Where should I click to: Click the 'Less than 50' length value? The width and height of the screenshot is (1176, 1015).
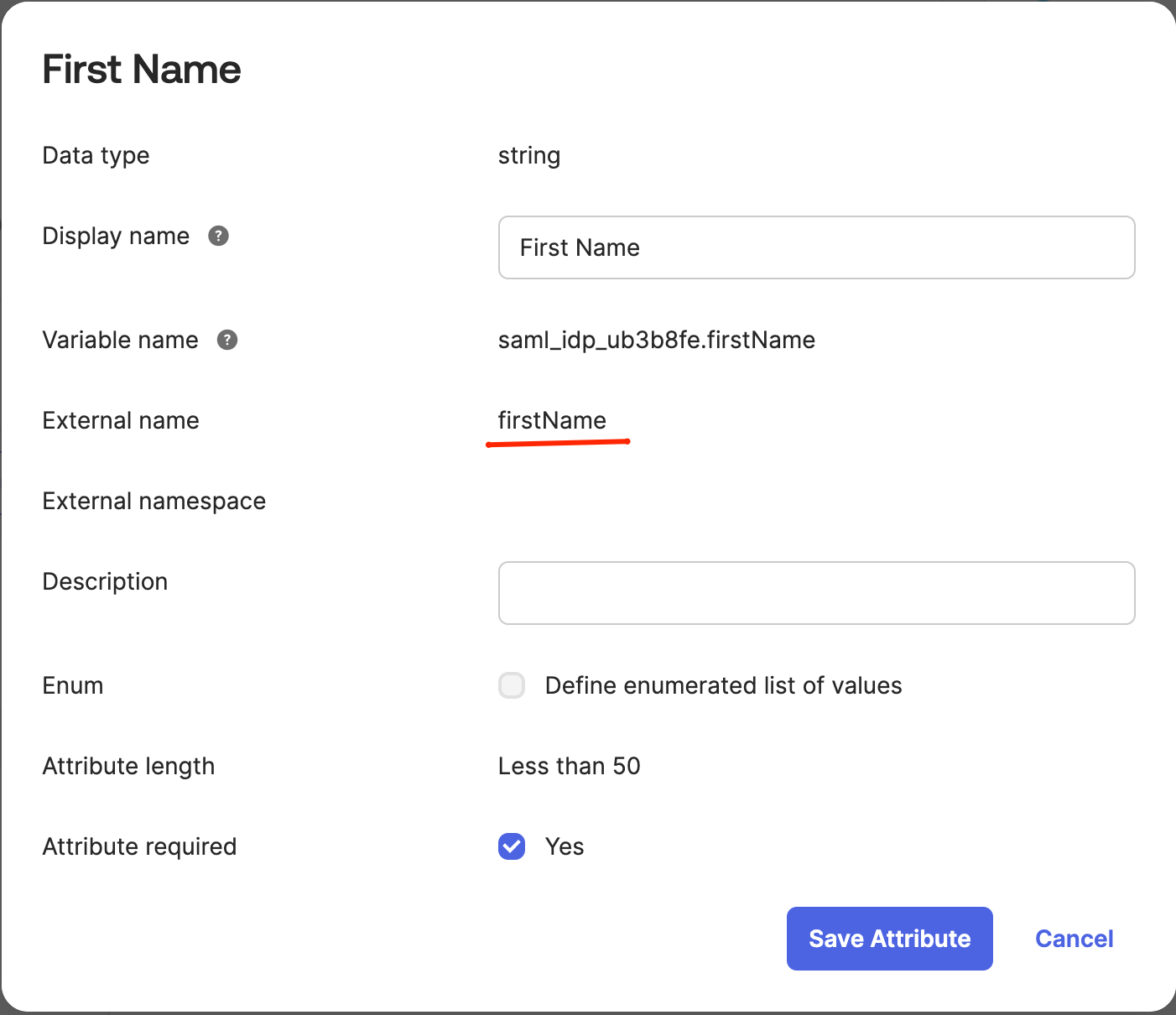569,766
